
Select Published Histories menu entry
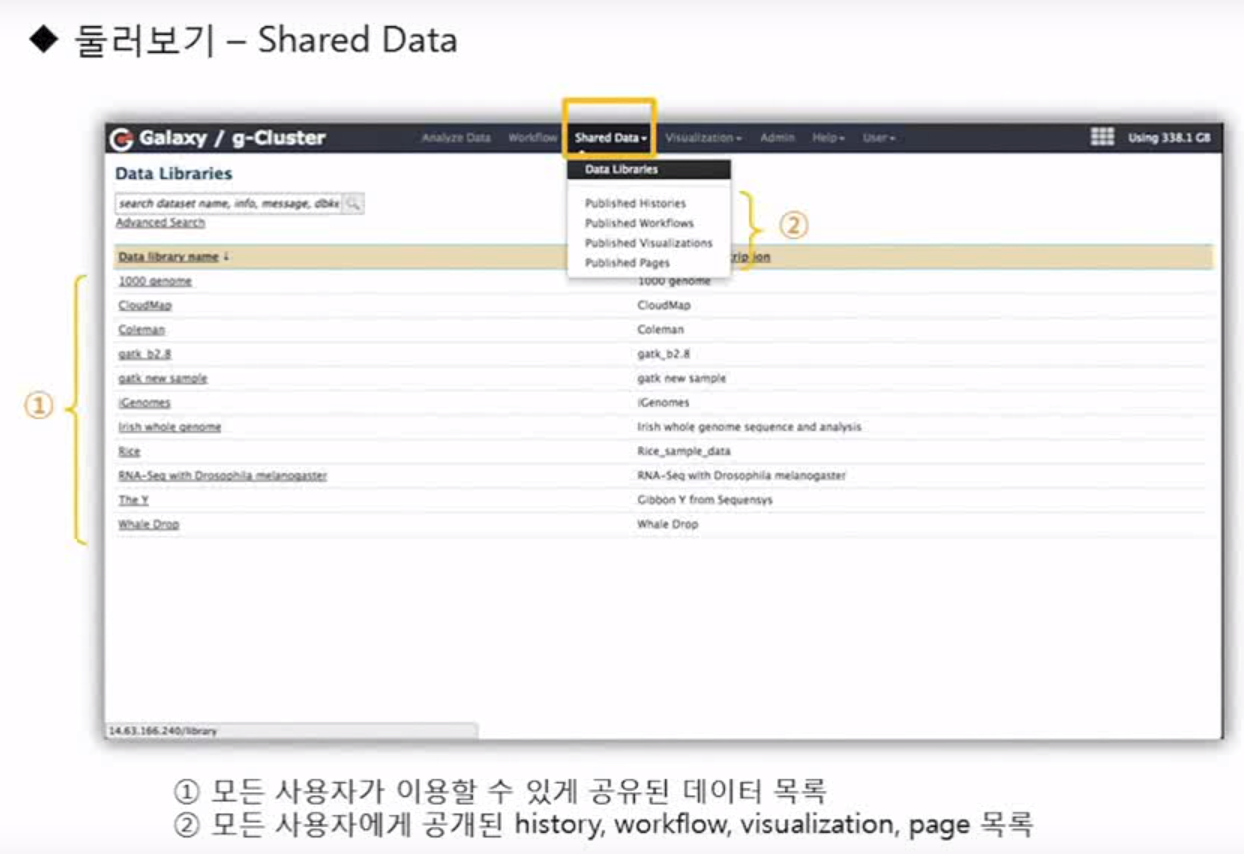pos(636,203)
